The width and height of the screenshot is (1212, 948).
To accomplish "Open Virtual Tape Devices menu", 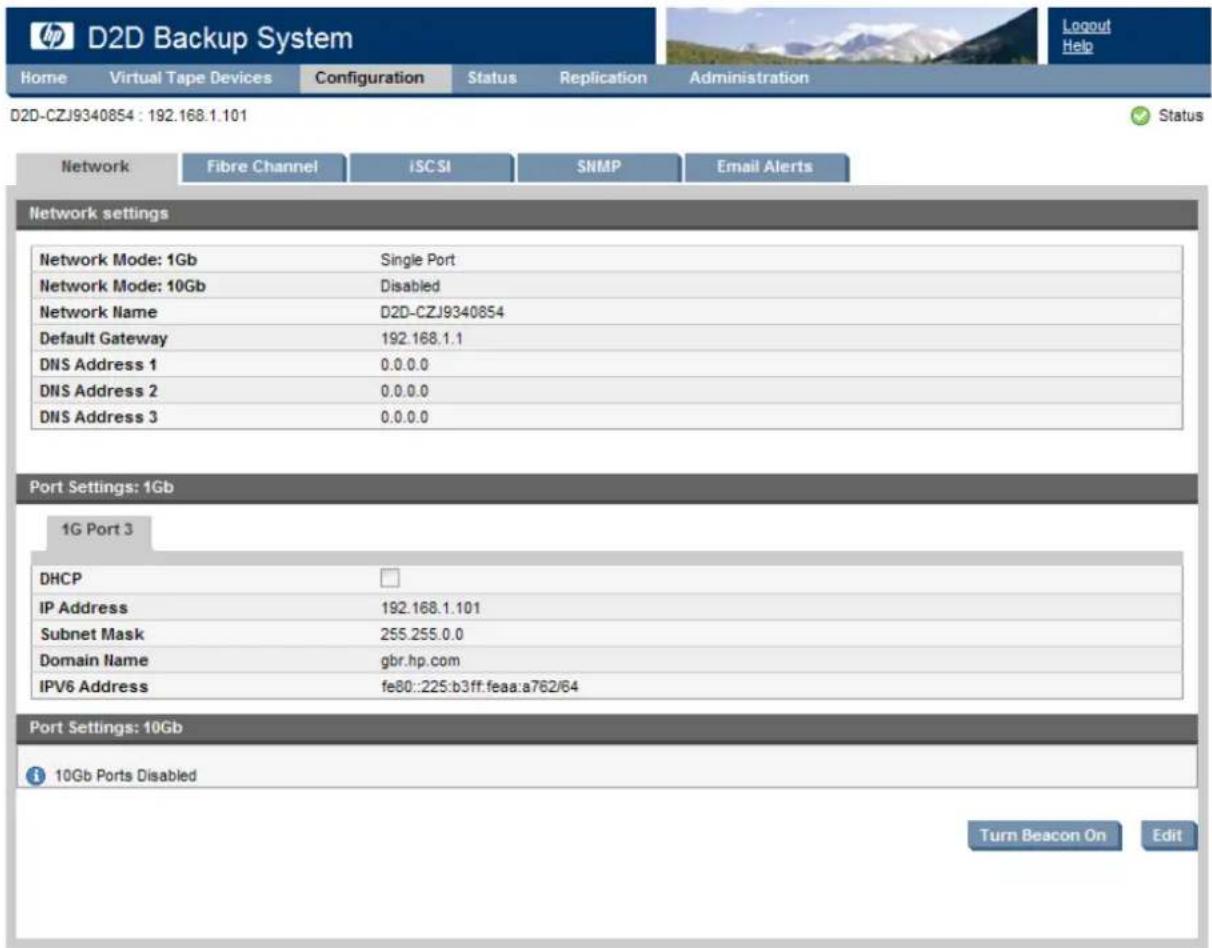I will (190, 78).
